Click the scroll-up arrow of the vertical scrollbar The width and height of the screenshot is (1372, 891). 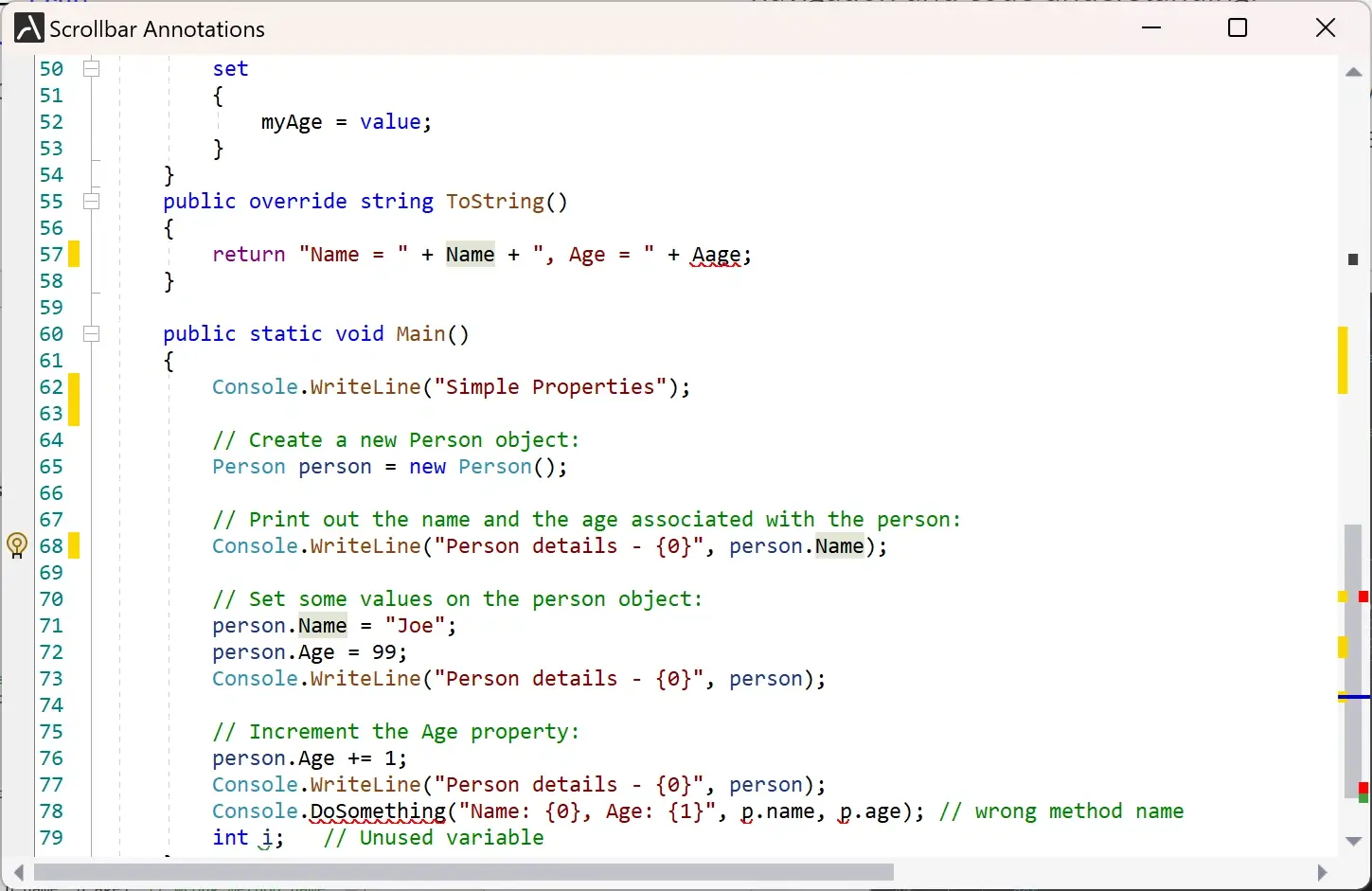pos(1353,72)
